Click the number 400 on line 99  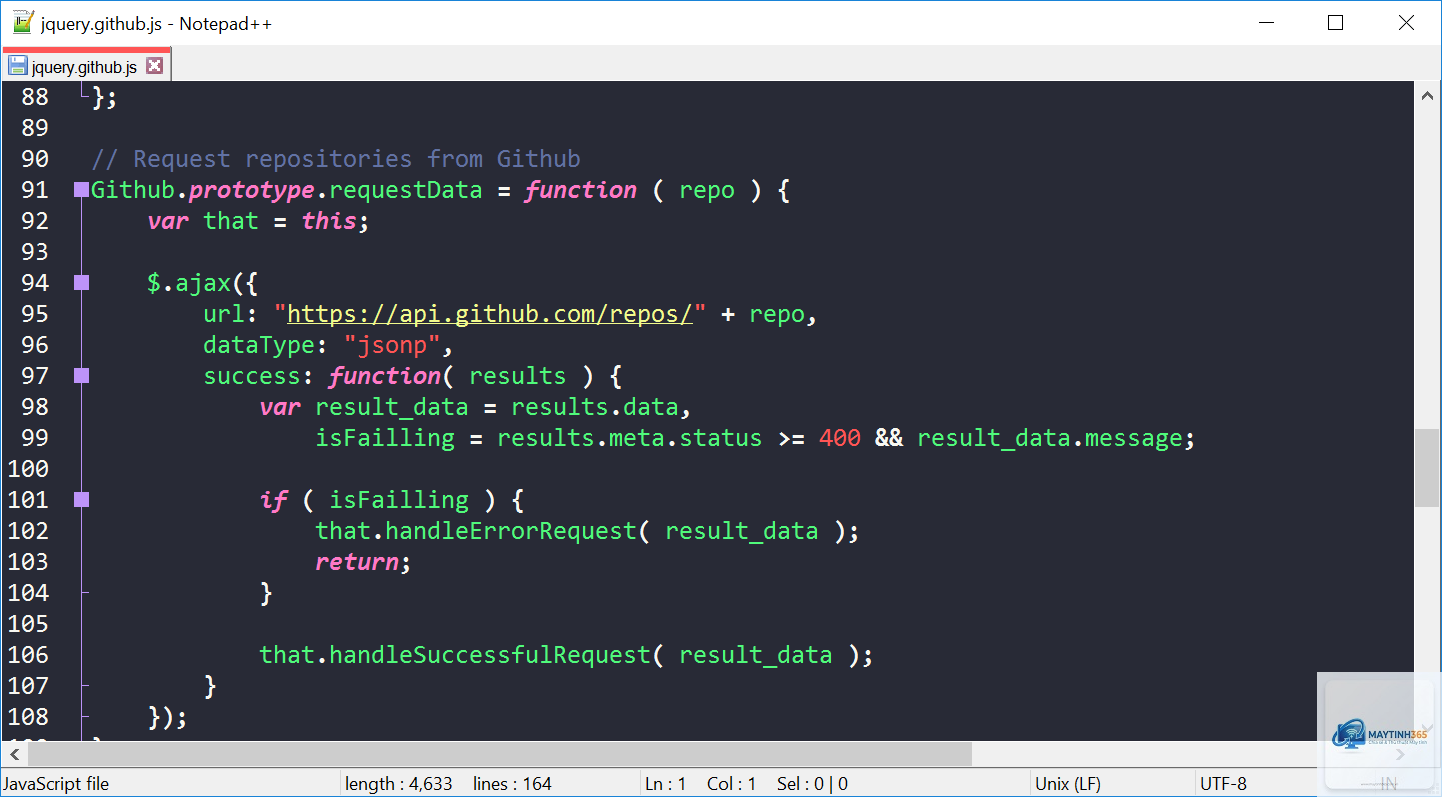click(x=840, y=438)
